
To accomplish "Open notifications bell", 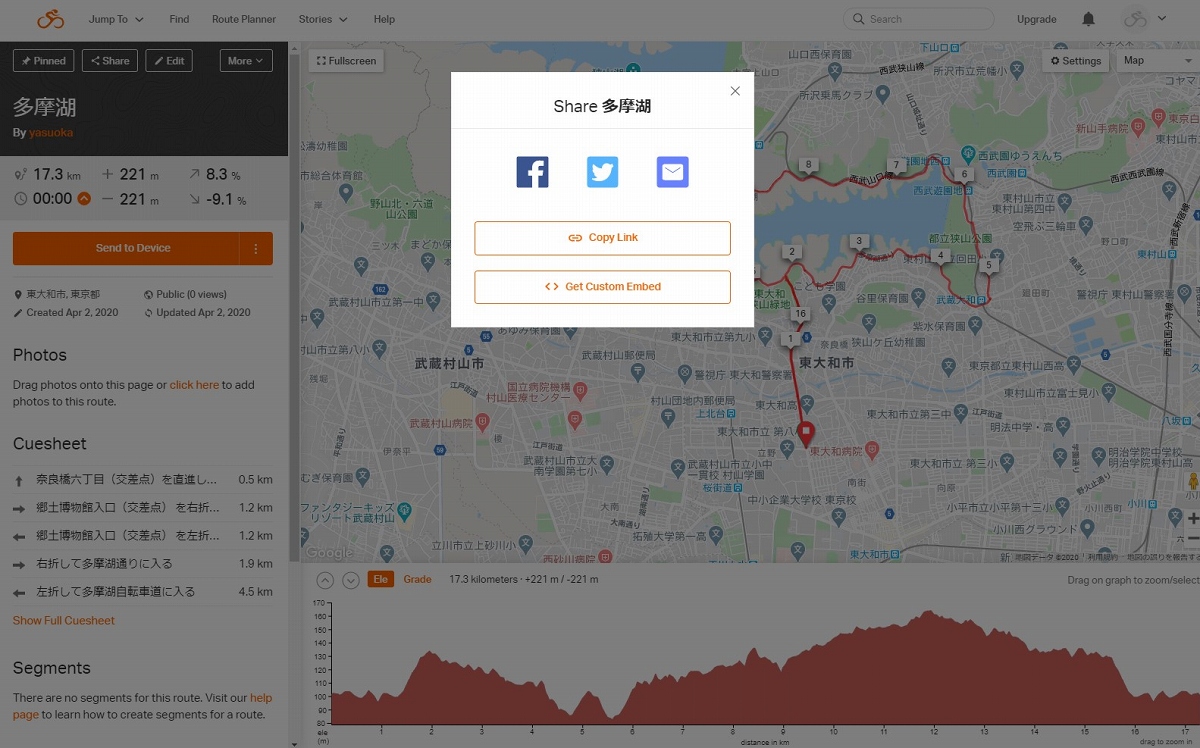I will [x=1088, y=19].
